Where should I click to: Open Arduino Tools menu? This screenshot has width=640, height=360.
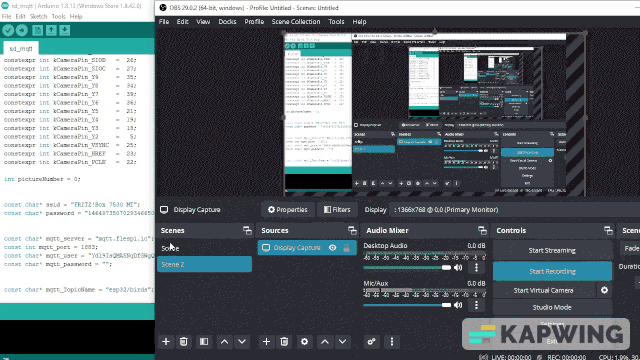(x=58, y=16)
